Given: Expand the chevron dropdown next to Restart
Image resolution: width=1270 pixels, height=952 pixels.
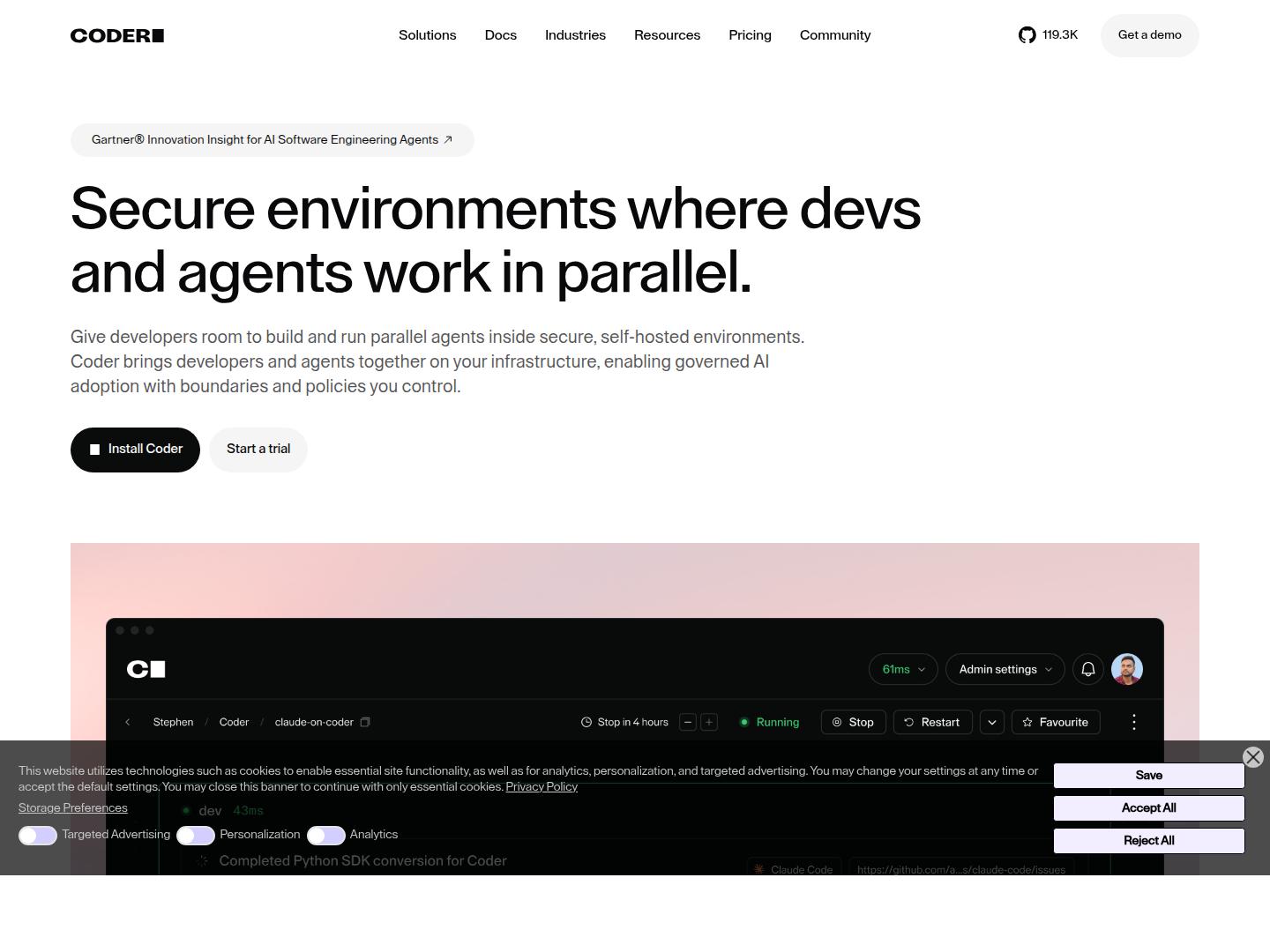Looking at the screenshot, I should coord(992,722).
